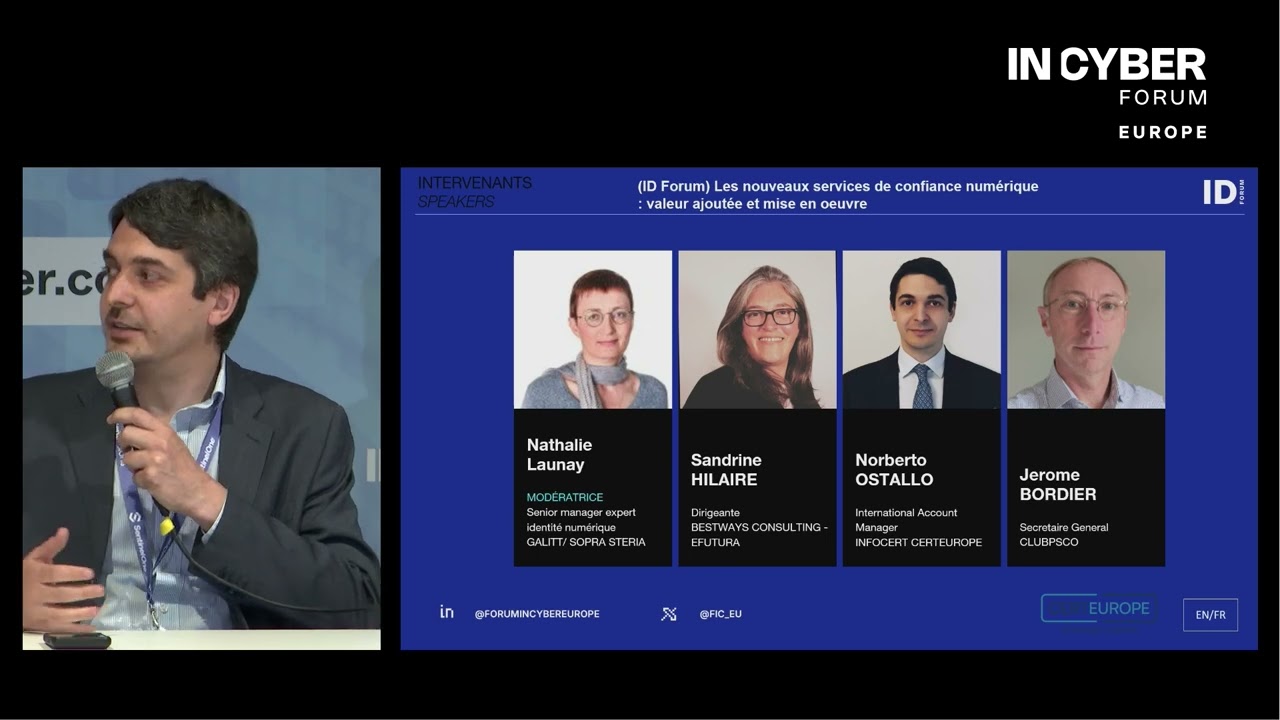This screenshot has height=720, width=1280.
Task: Click the session title "(ID Forum) Les nouveaux services"
Action: (838, 186)
